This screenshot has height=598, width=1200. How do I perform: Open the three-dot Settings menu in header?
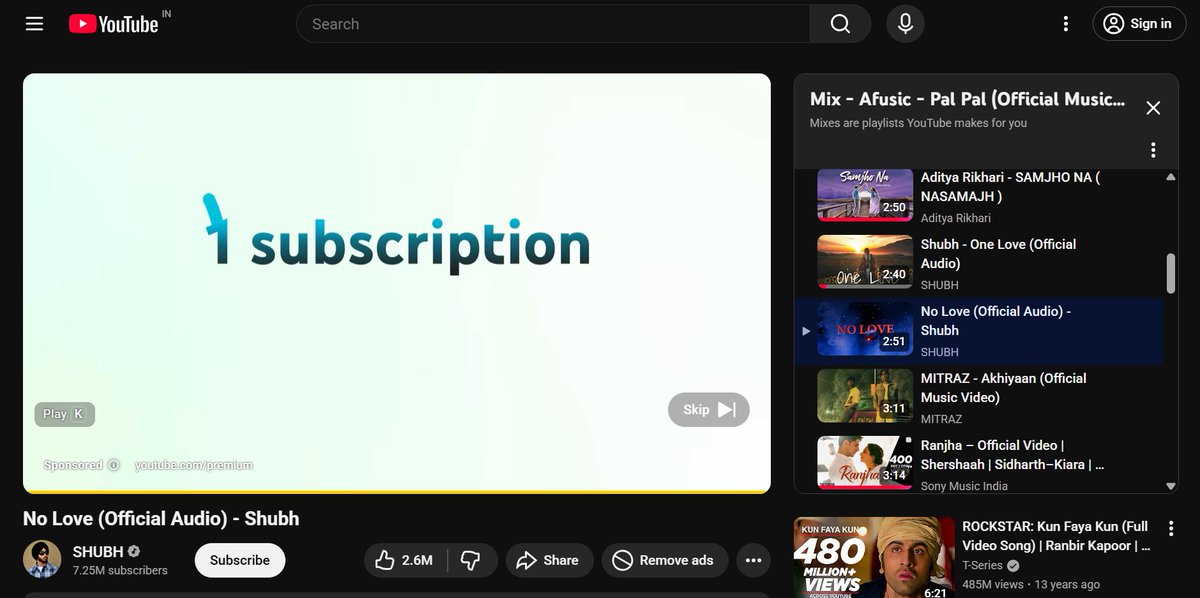[x=1066, y=24]
